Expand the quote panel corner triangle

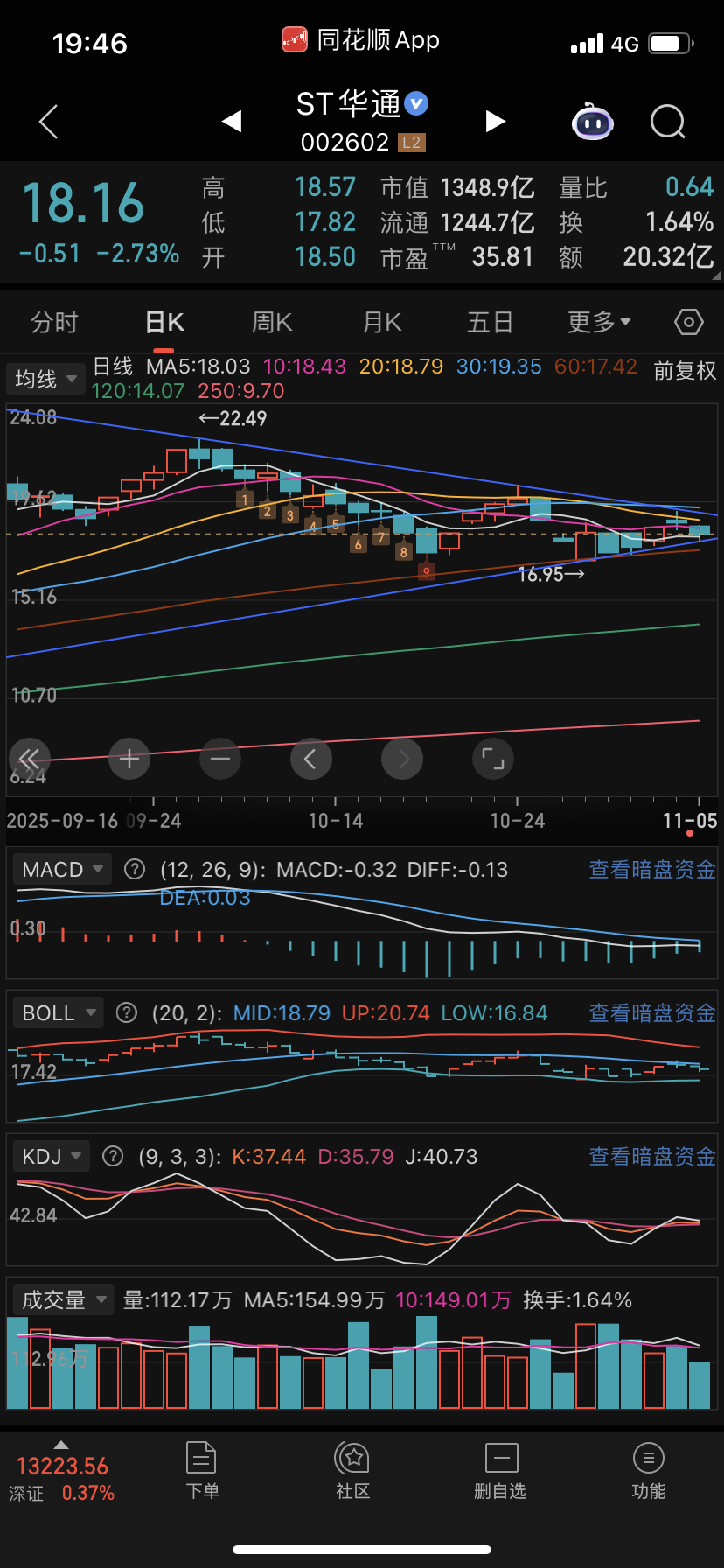[x=716, y=276]
